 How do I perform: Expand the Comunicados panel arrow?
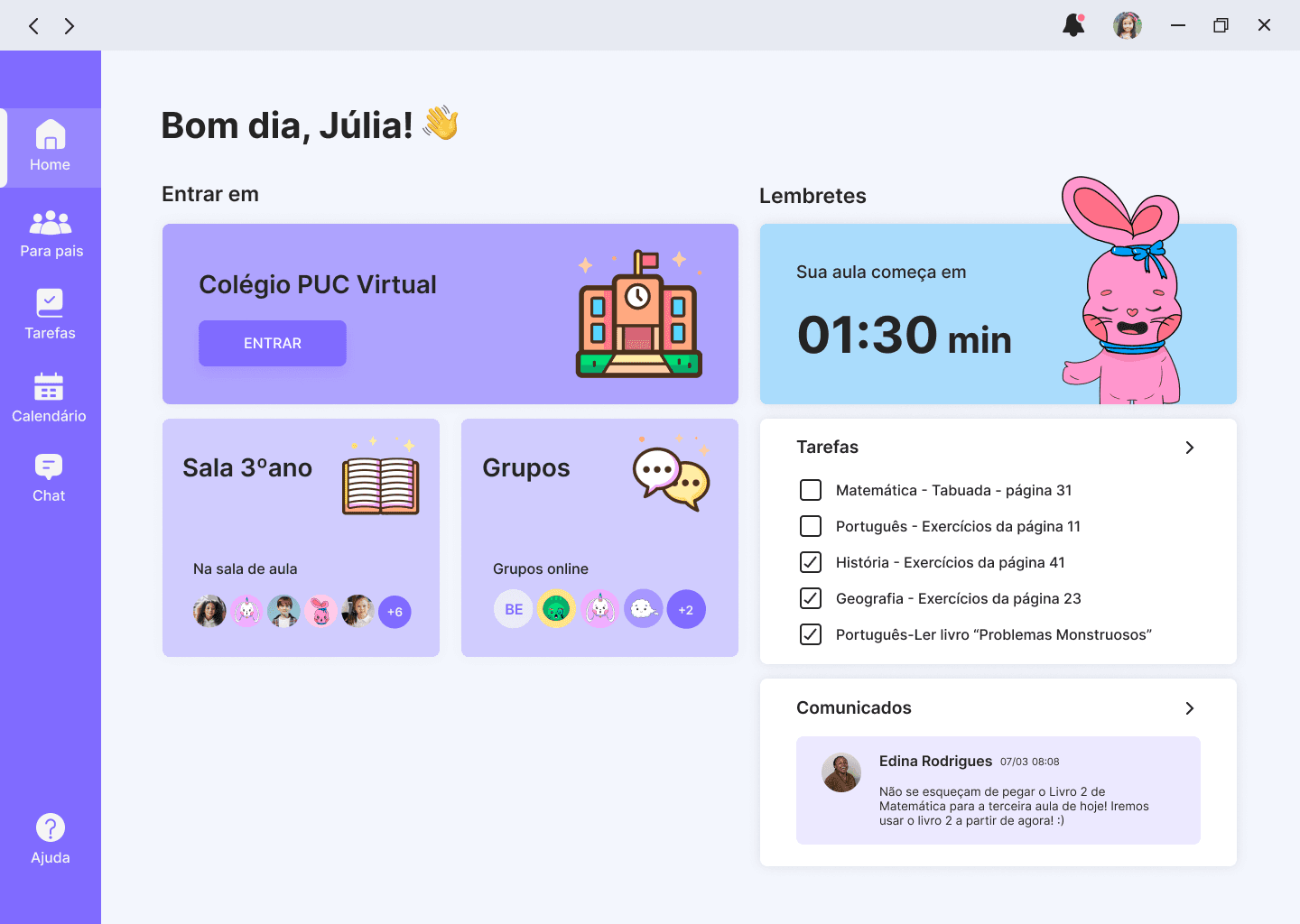point(1189,708)
